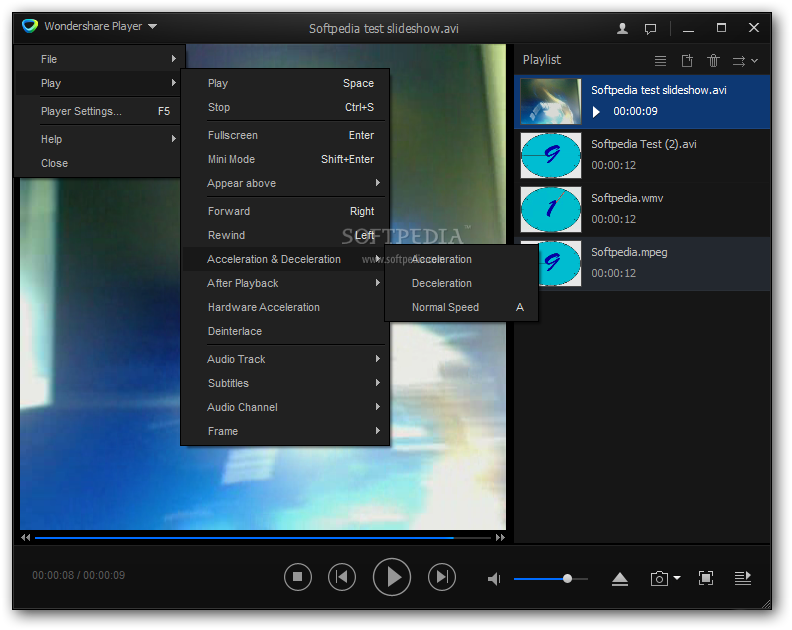Open the snapshot options dropdown arrow
This screenshot has width=792, height=630.
677,577
